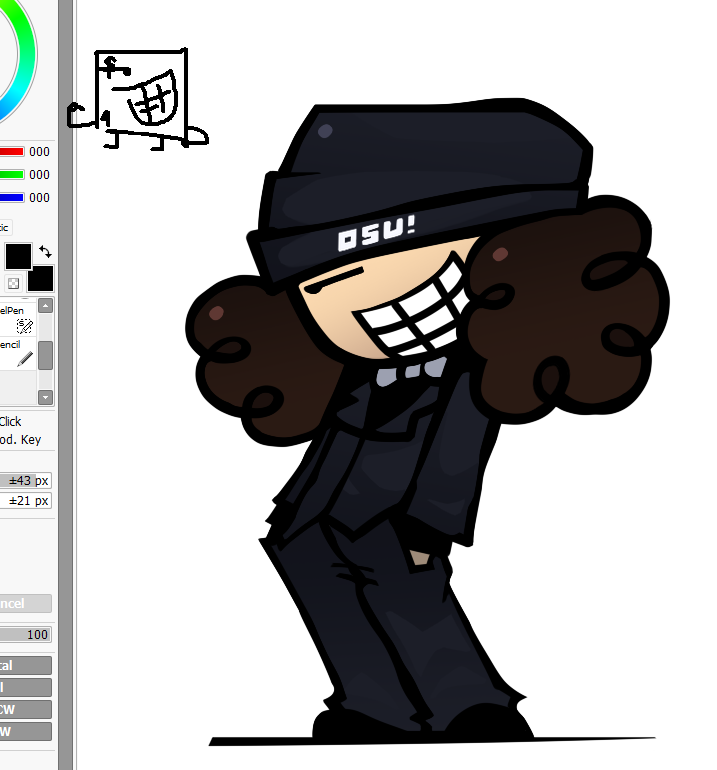Adjust the red RGB slider
The width and height of the screenshot is (717, 770).
[12, 152]
